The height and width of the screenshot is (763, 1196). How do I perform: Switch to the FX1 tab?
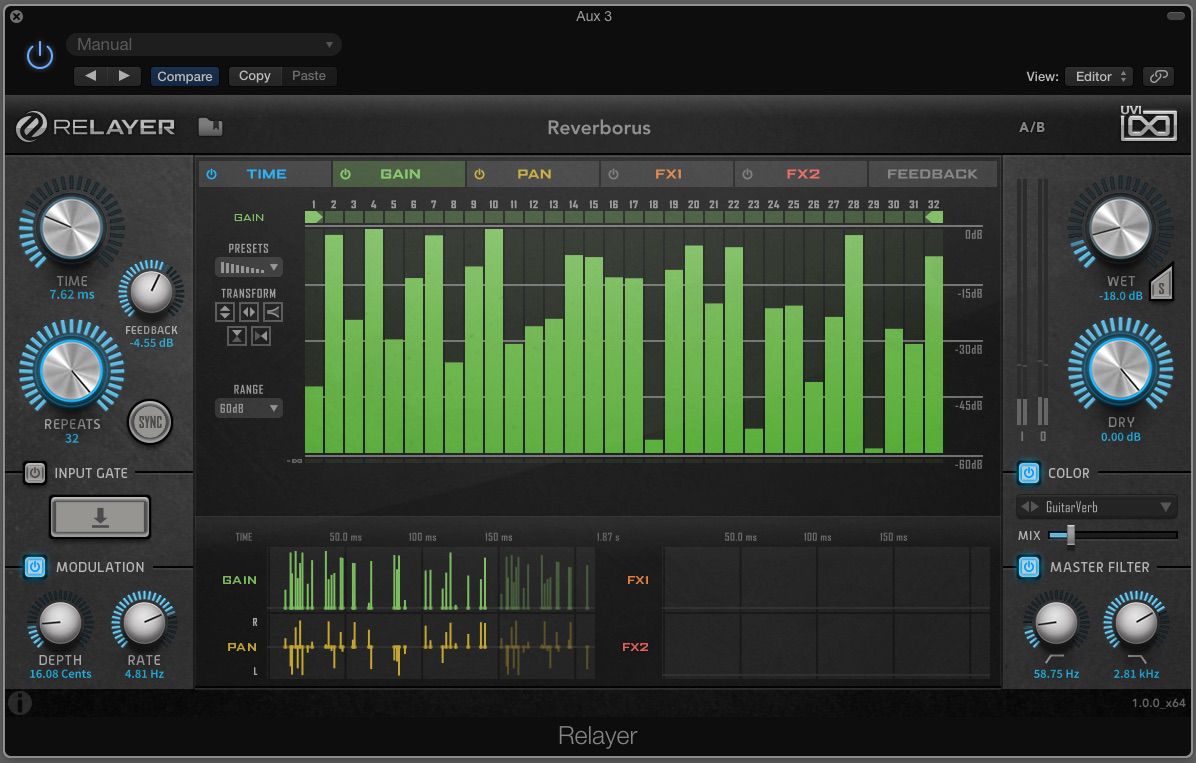667,174
